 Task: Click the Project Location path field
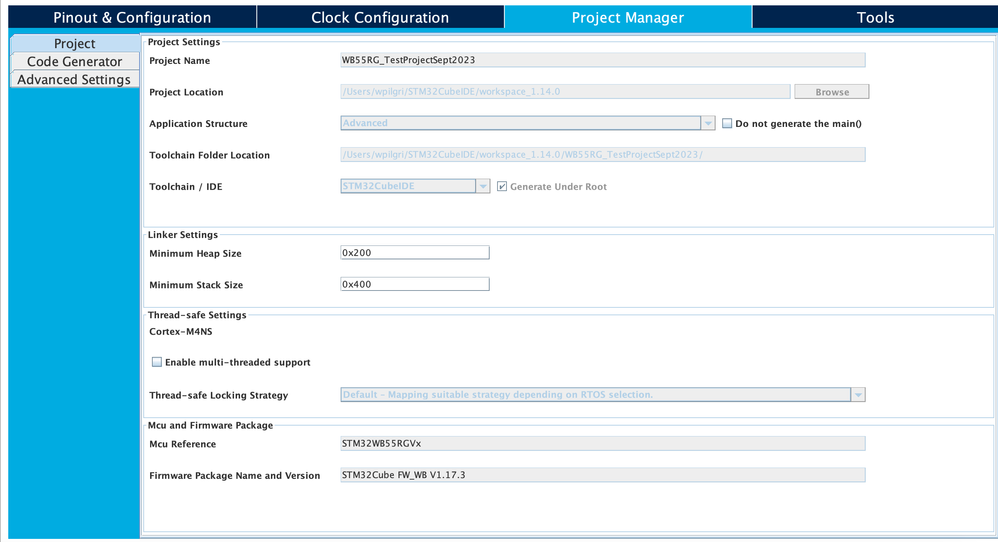coord(565,92)
